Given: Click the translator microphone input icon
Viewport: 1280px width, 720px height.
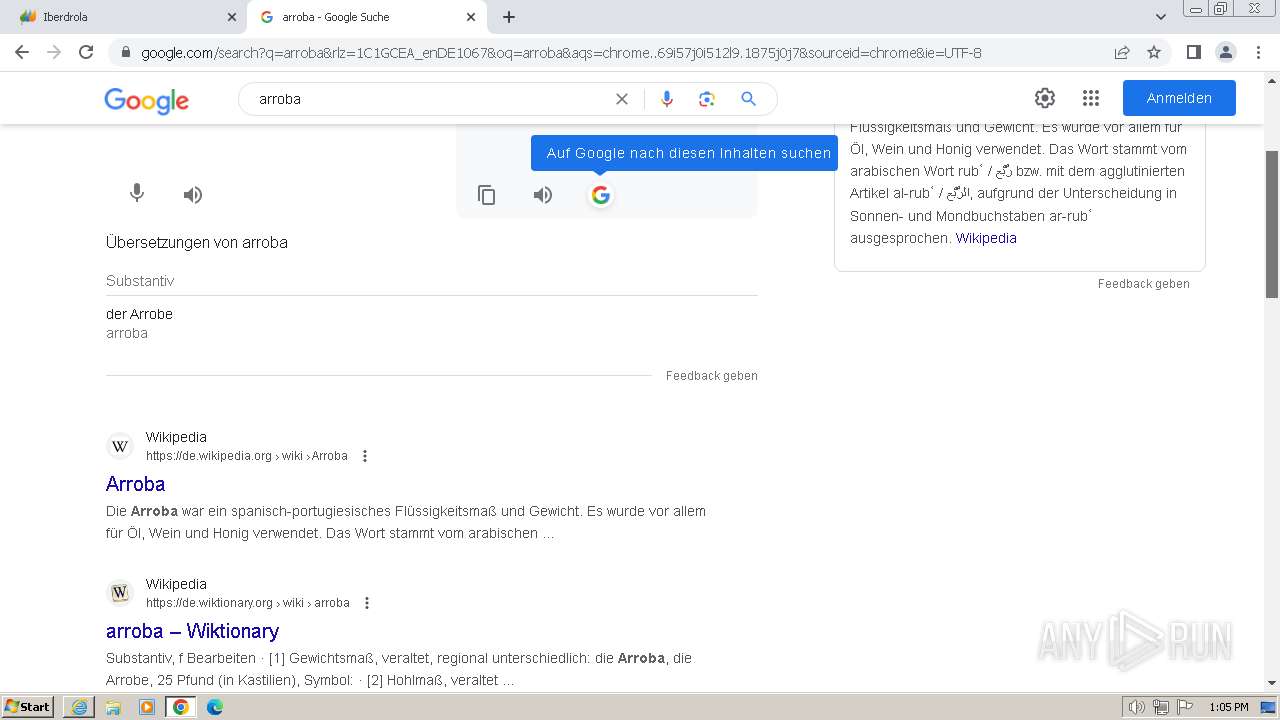Looking at the screenshot, I should click(x=137, y=194).
